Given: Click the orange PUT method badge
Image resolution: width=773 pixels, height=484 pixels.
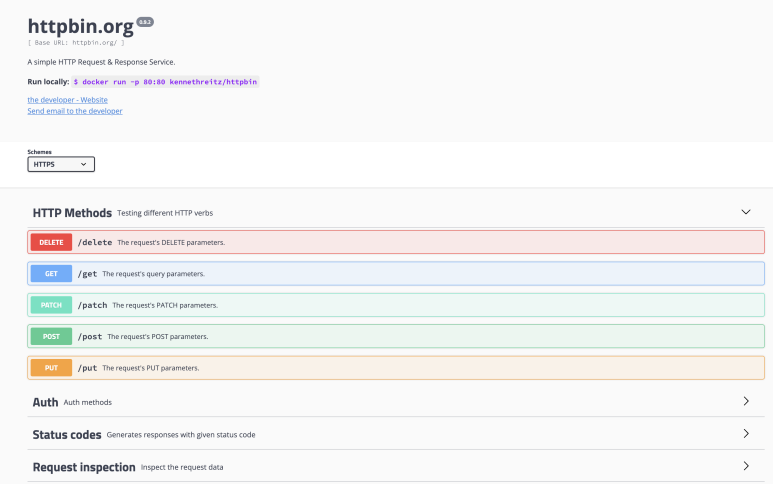Looking at the screenshot, I should tap(51, 368).
